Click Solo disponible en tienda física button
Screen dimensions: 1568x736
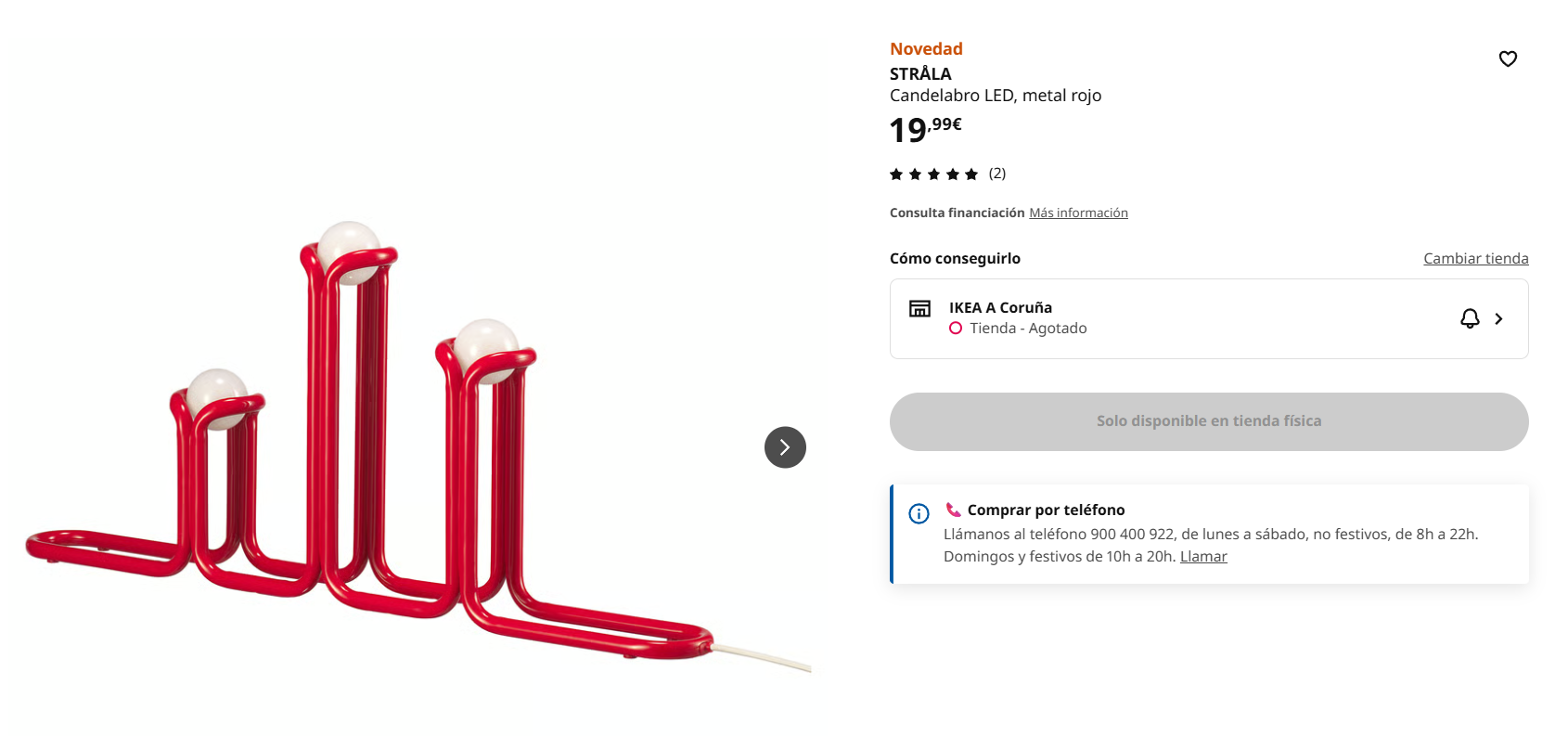point(1209,421)
